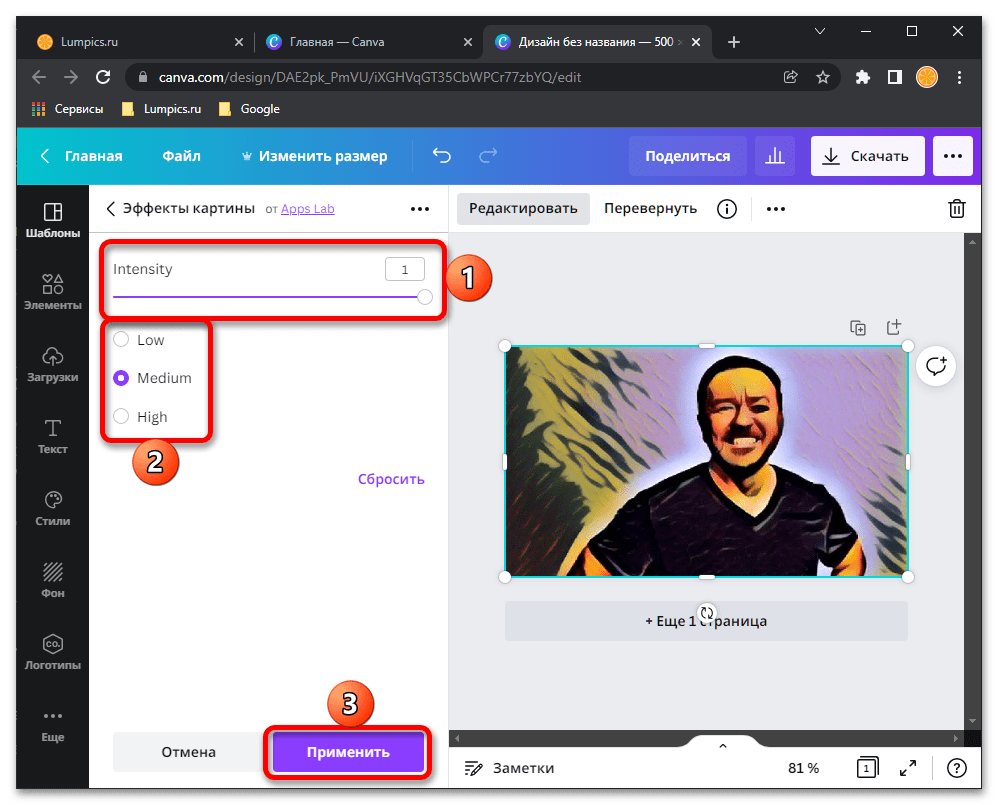
Task: Click the Скачать download button
Action: pos(868,156)
